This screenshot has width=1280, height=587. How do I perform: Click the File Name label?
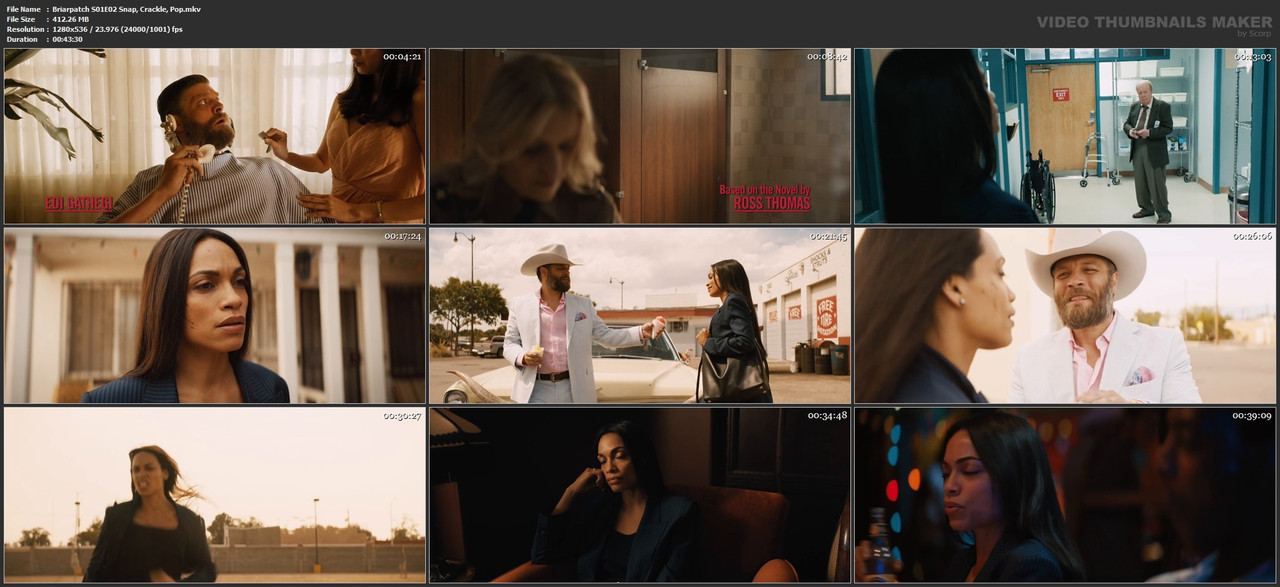(x=24, y=9)
